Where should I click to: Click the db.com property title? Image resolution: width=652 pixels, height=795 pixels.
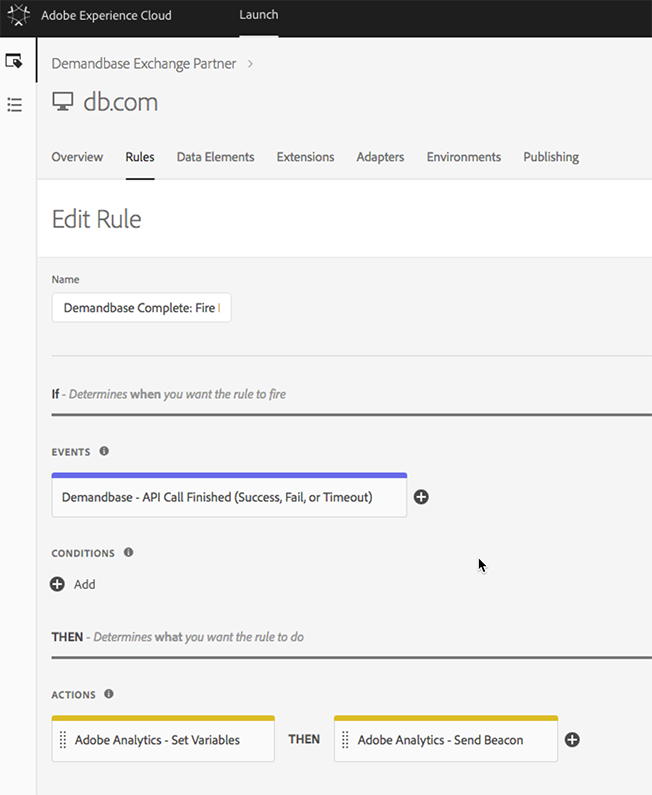tap(121, 102)
